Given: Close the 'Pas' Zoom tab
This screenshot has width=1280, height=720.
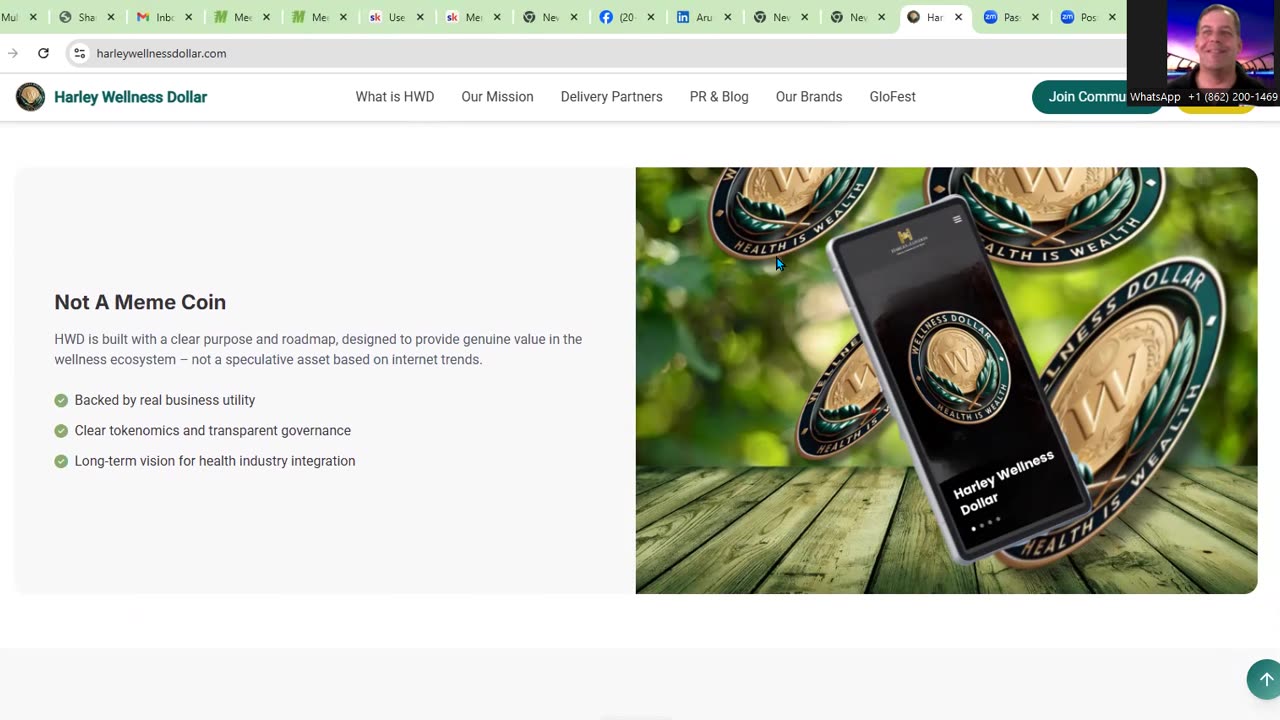Looking at the screenshot, I should coord(1035,17).
